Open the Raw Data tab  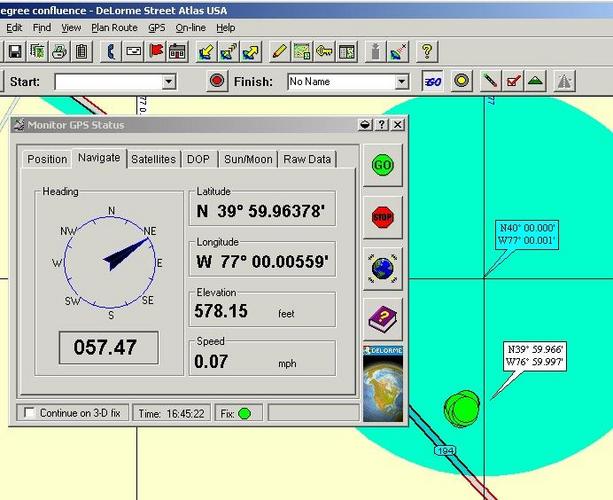pos(307,159)
